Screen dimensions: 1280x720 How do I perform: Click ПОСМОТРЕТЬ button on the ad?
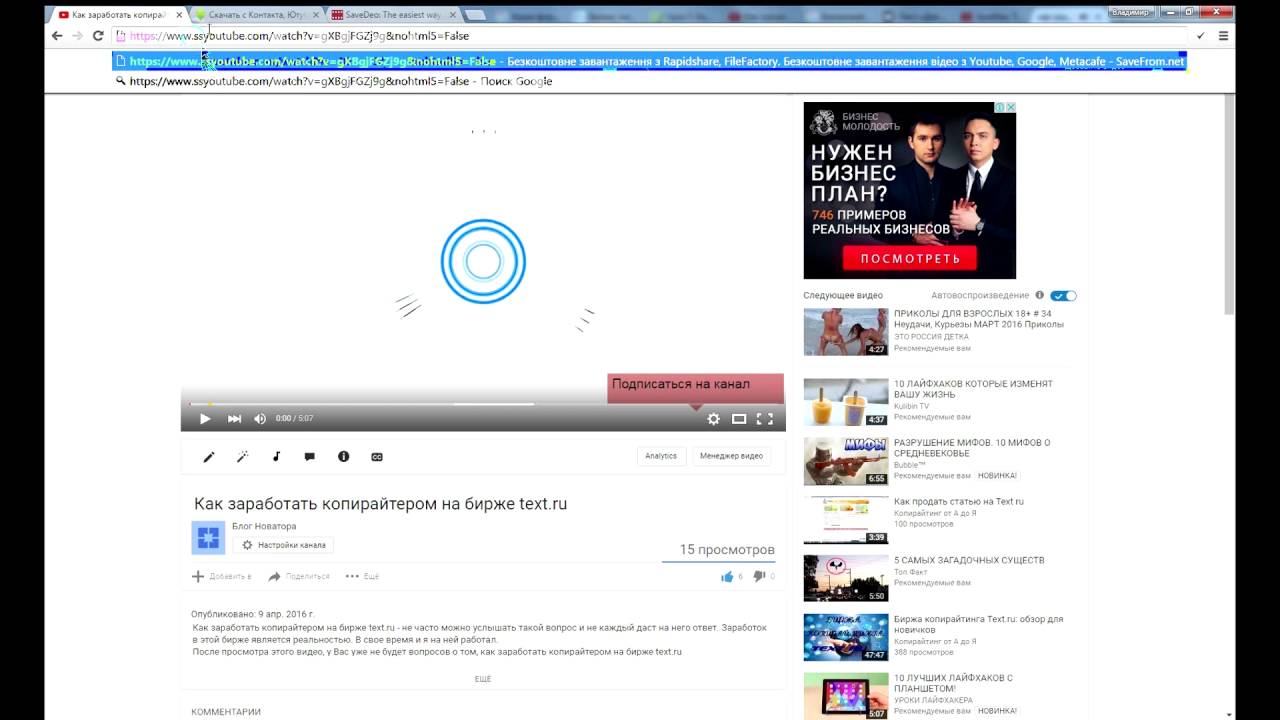click(x=909, y=258)
